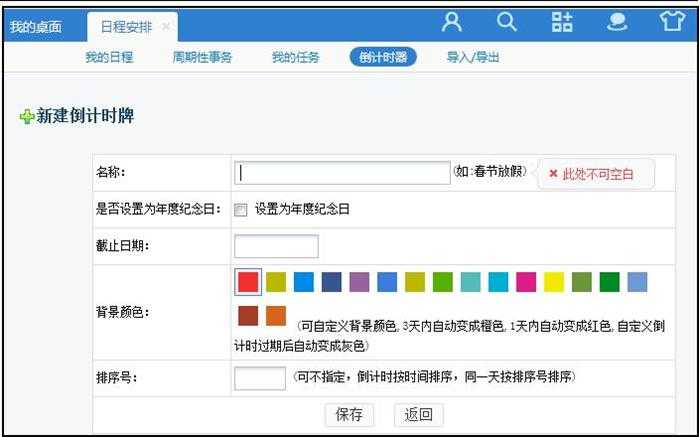699x437 pixels.
Task: Pick the teal color swatch
Action: [x=470, y=282]
